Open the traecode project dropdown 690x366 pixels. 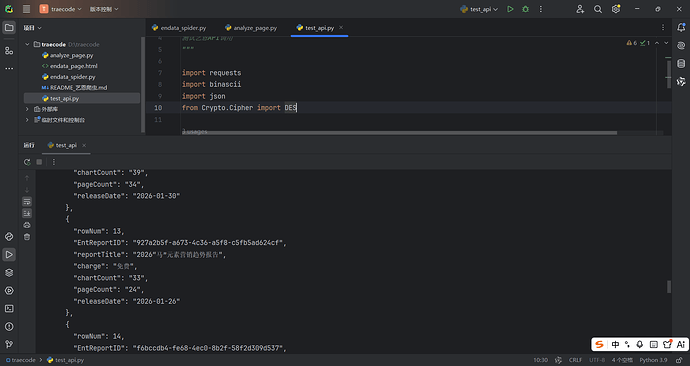(60, 9)
